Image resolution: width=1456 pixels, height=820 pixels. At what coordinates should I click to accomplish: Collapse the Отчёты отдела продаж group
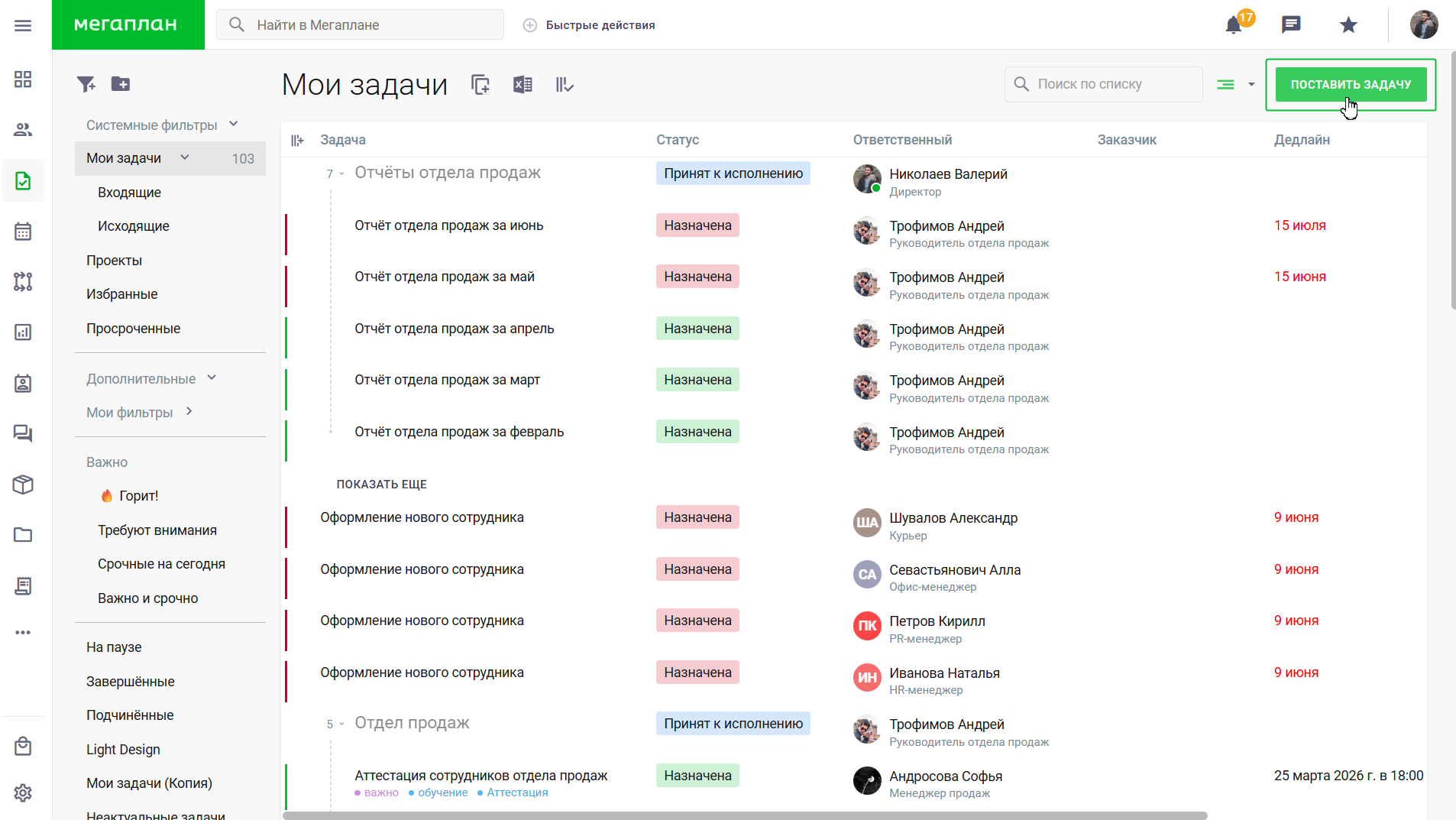tap(341, 173)
